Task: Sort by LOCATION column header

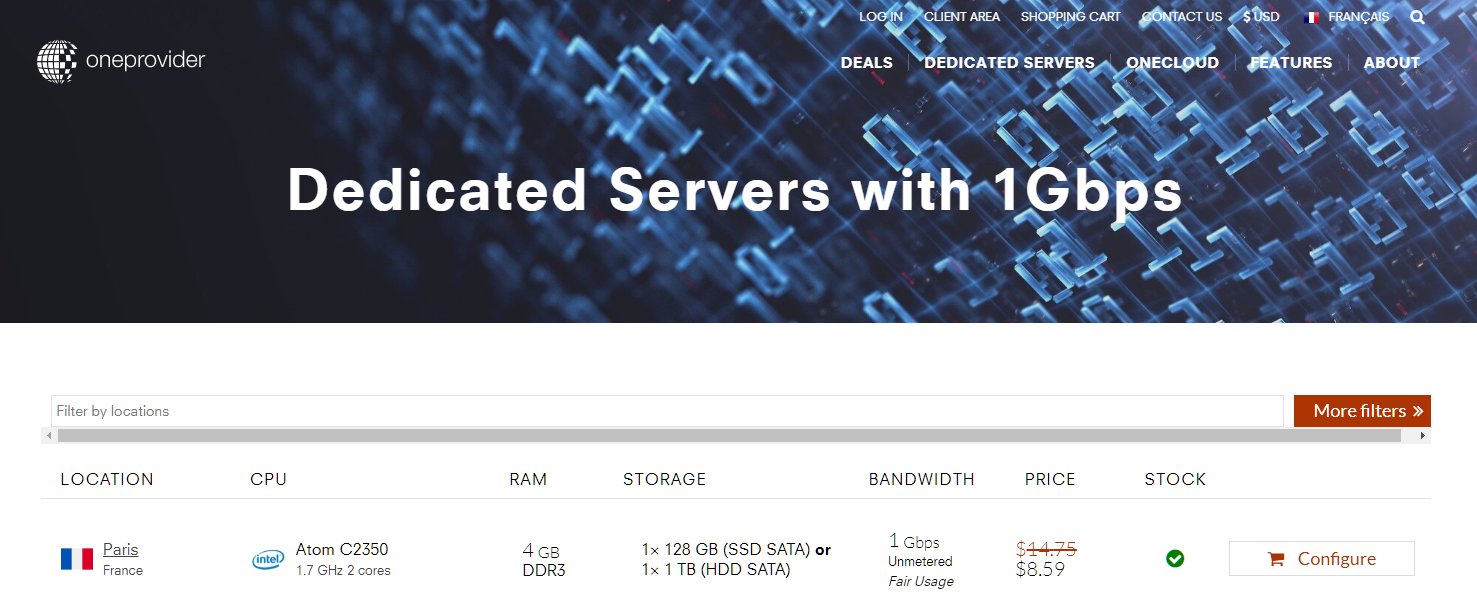Action: coord(107,479)
